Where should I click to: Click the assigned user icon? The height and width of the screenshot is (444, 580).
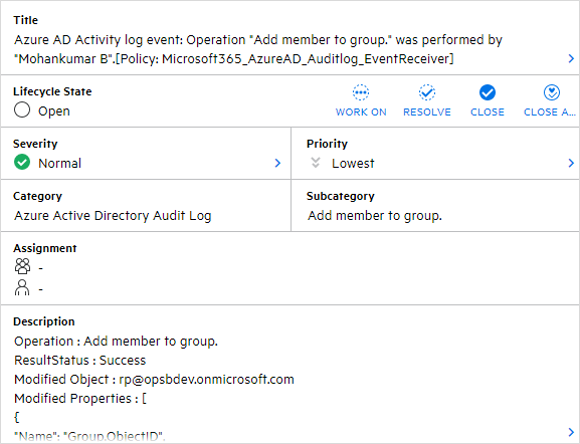coord(22,287)
